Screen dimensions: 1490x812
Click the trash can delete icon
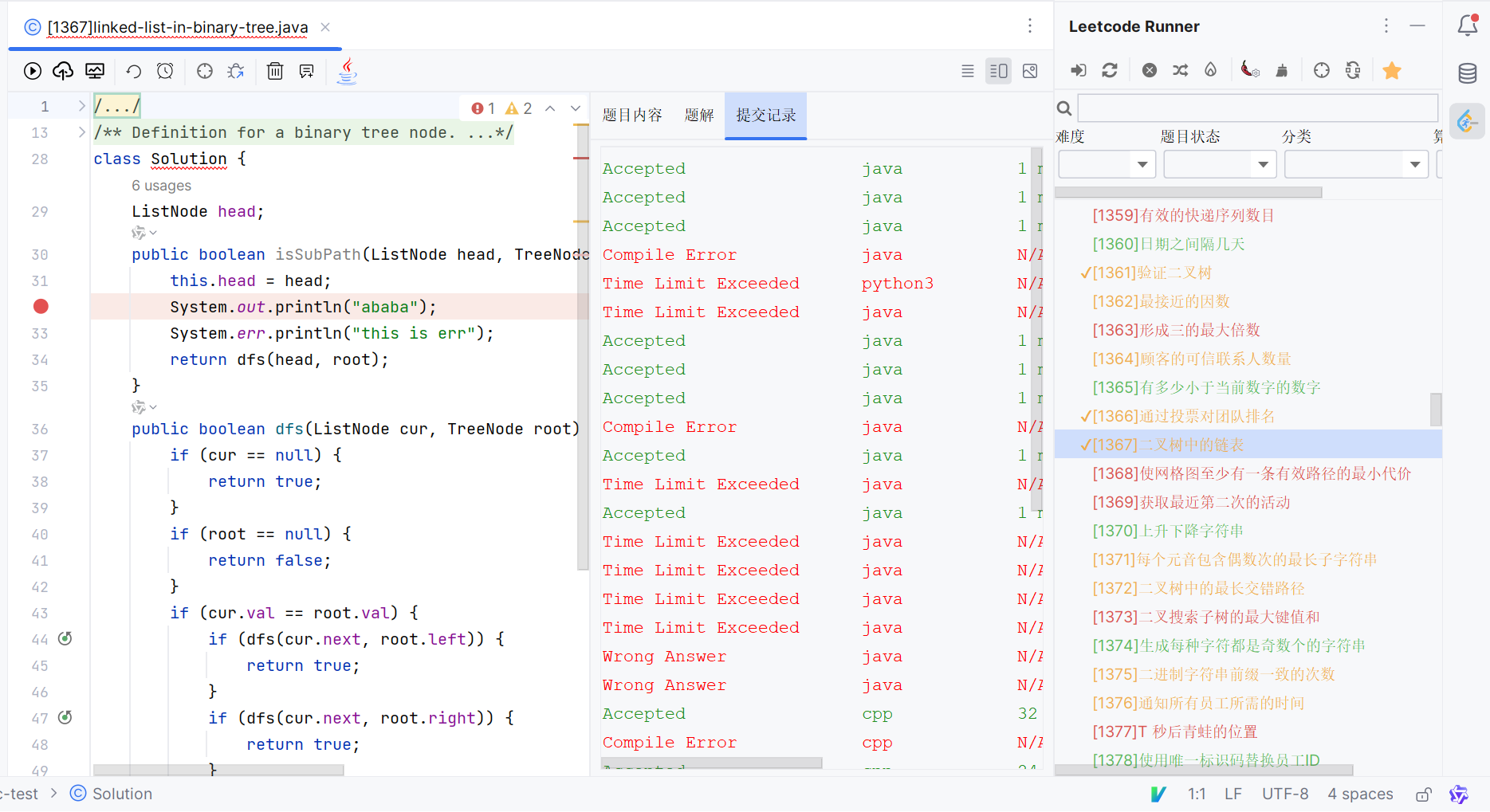pos(275,71)
